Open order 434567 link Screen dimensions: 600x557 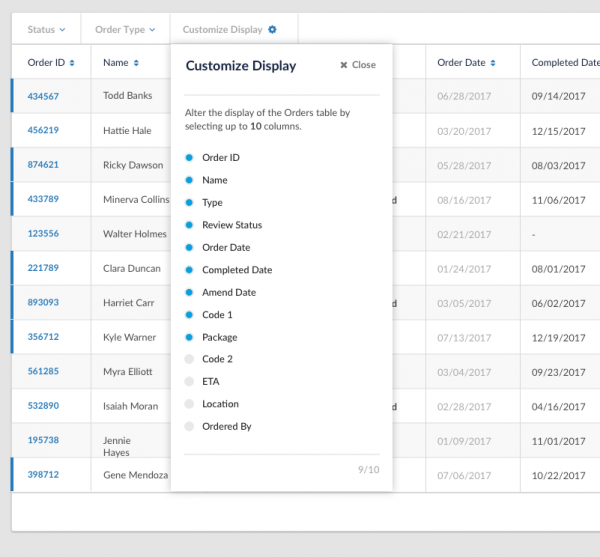click(43, 96)
